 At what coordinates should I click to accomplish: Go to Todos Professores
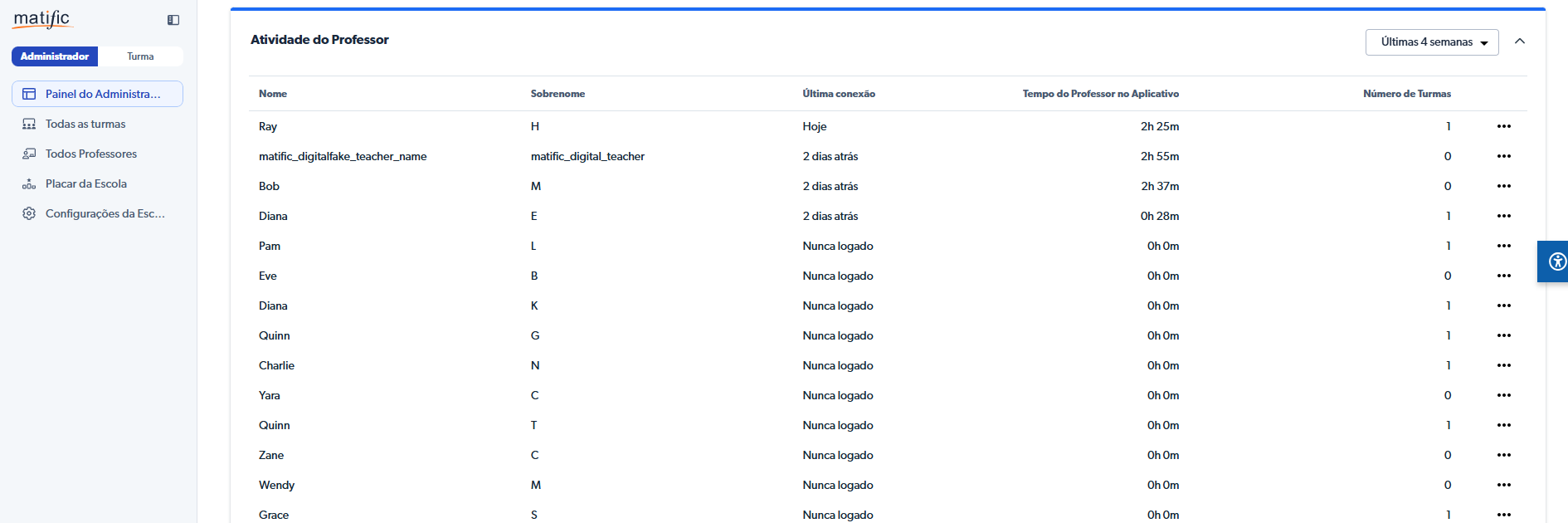point(90,154)
